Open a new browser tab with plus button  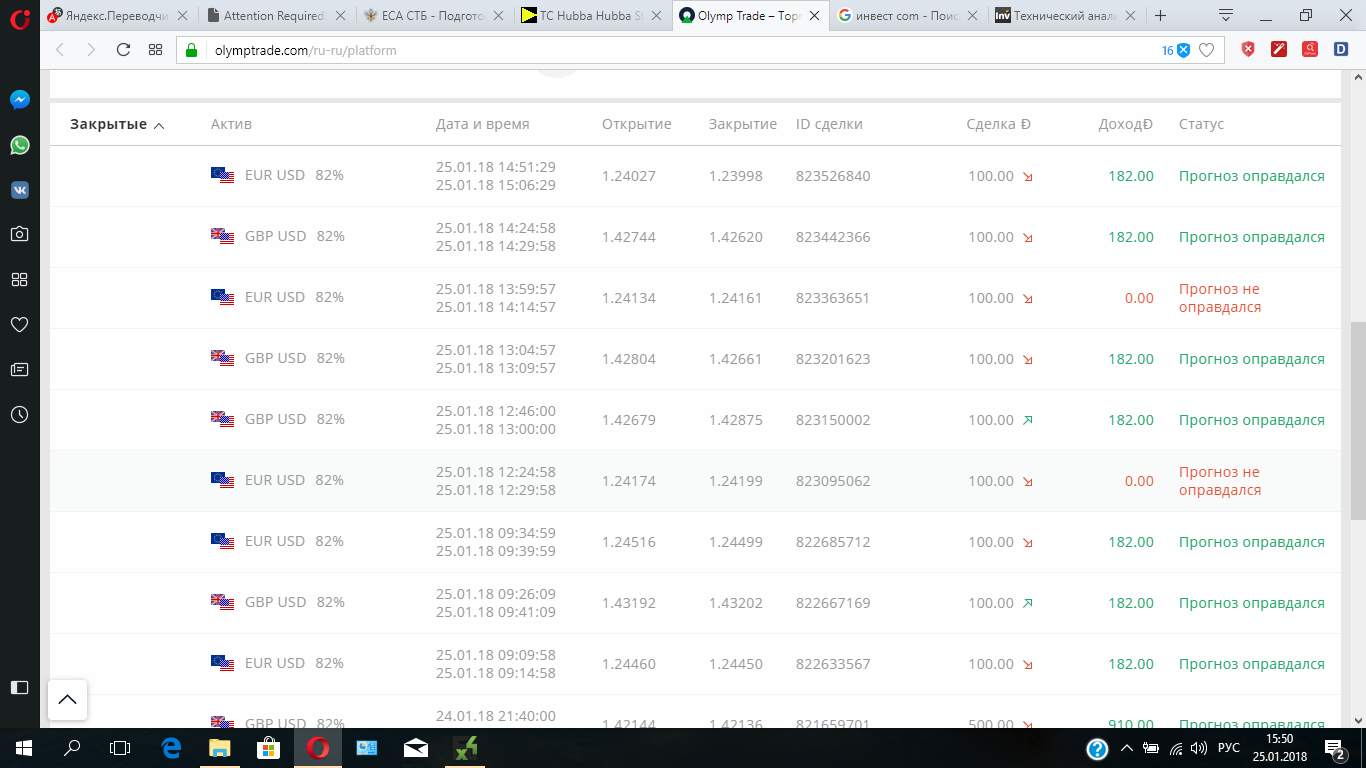1161,16
